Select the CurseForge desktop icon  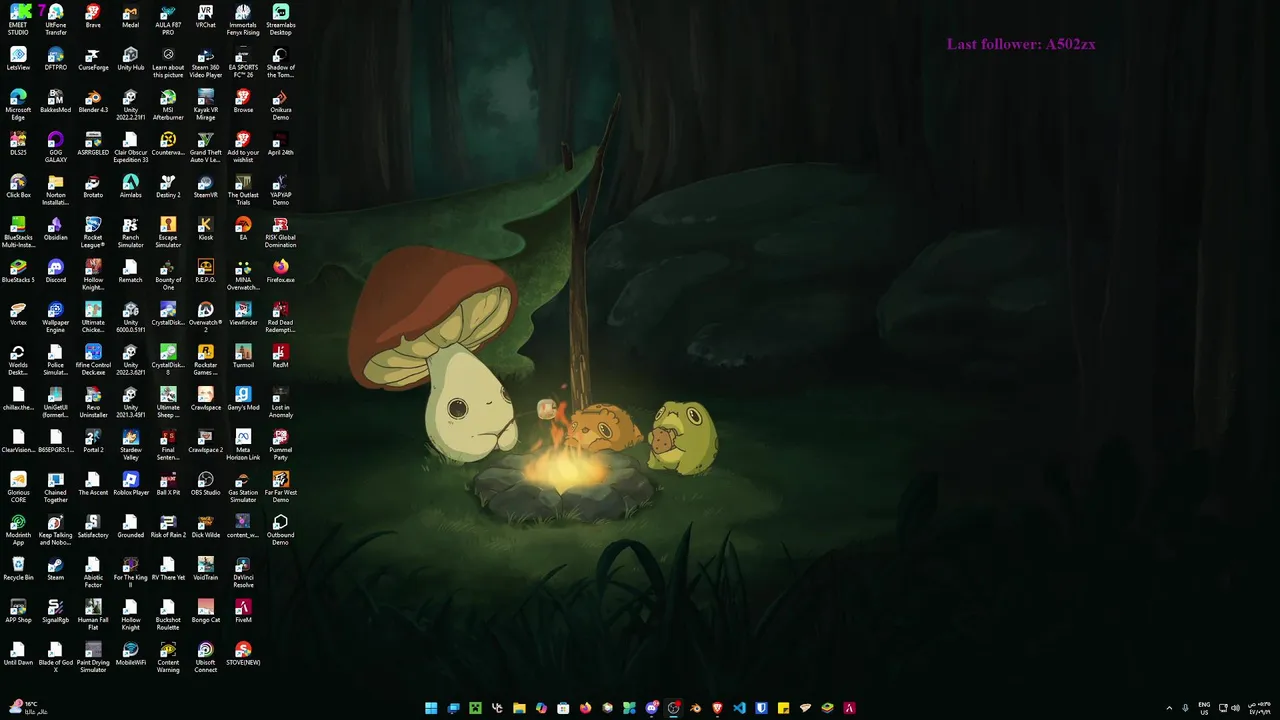(x=93, y=59)
